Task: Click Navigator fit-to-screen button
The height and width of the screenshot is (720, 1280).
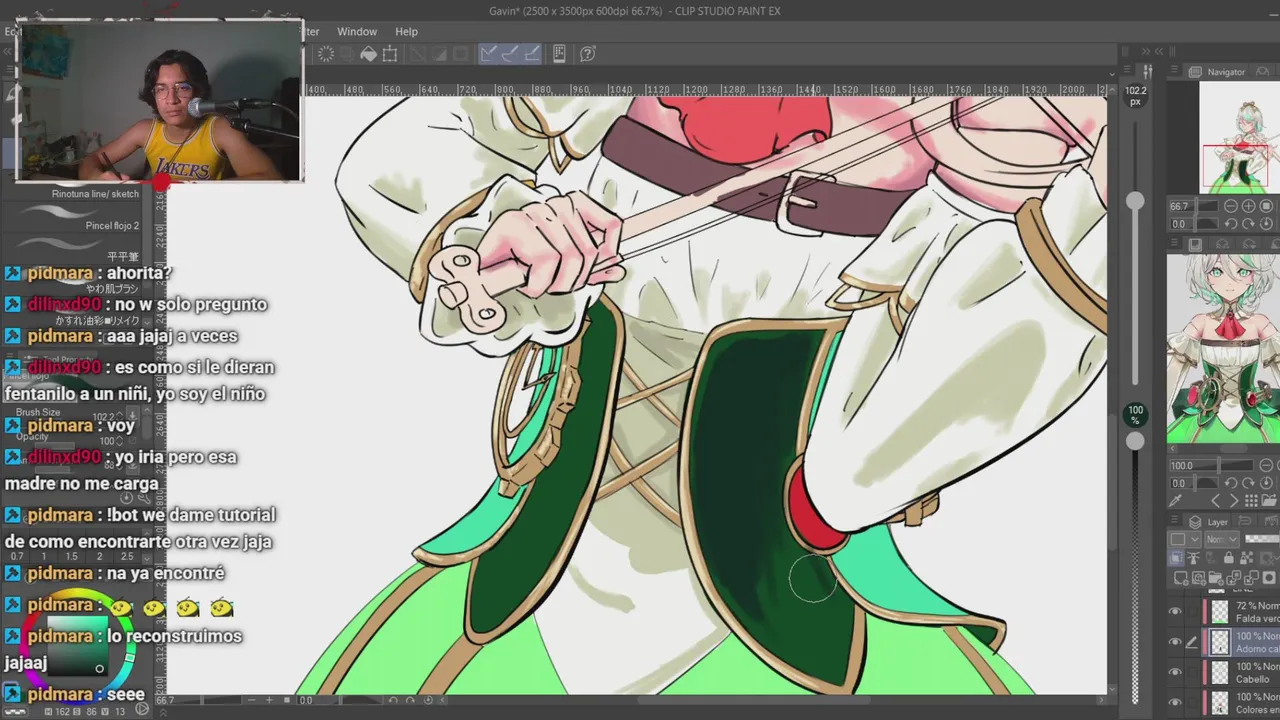Action: point(1266,206)
